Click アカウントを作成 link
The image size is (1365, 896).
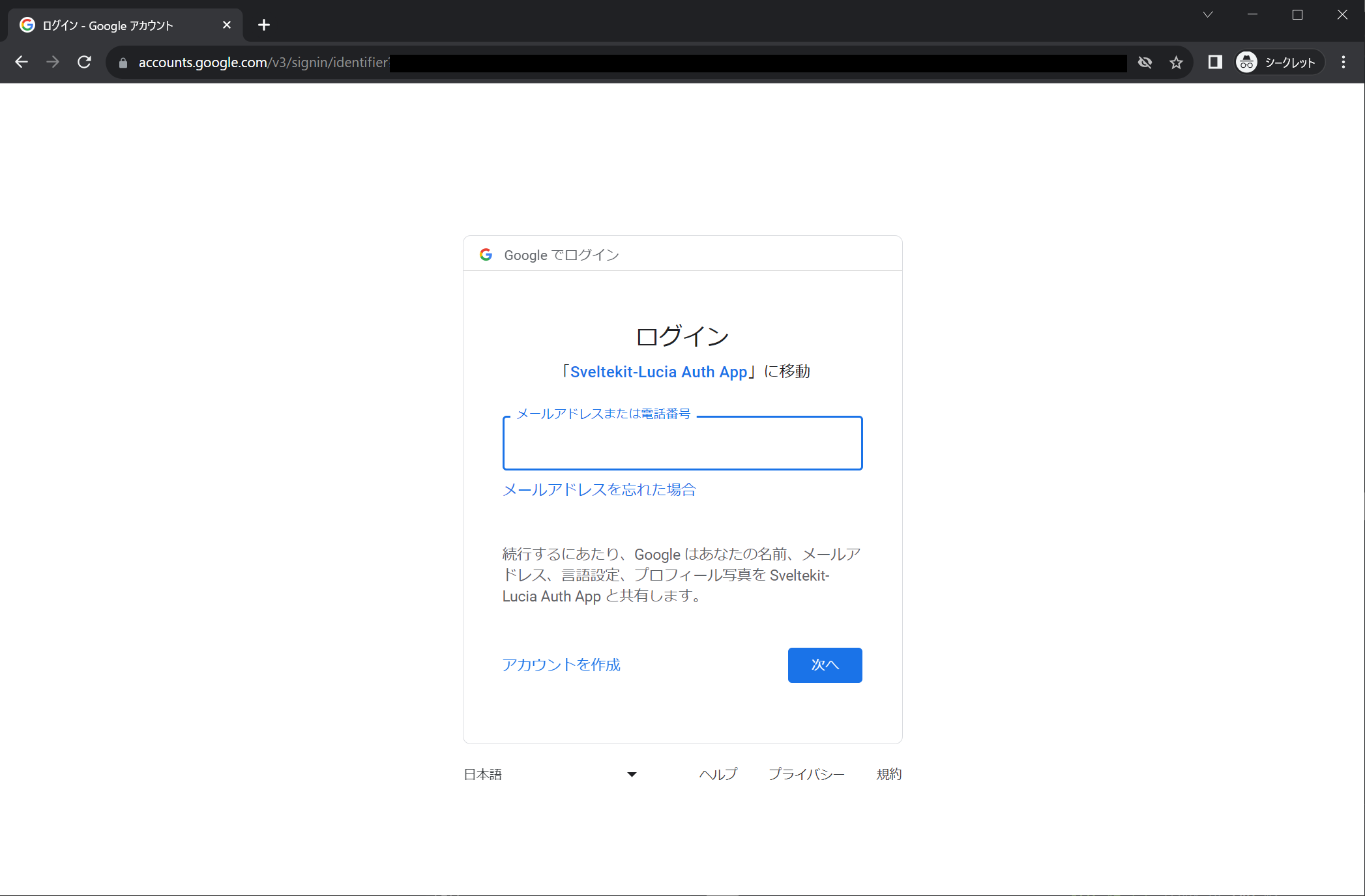pyautogui.click(x=560, y=665)
